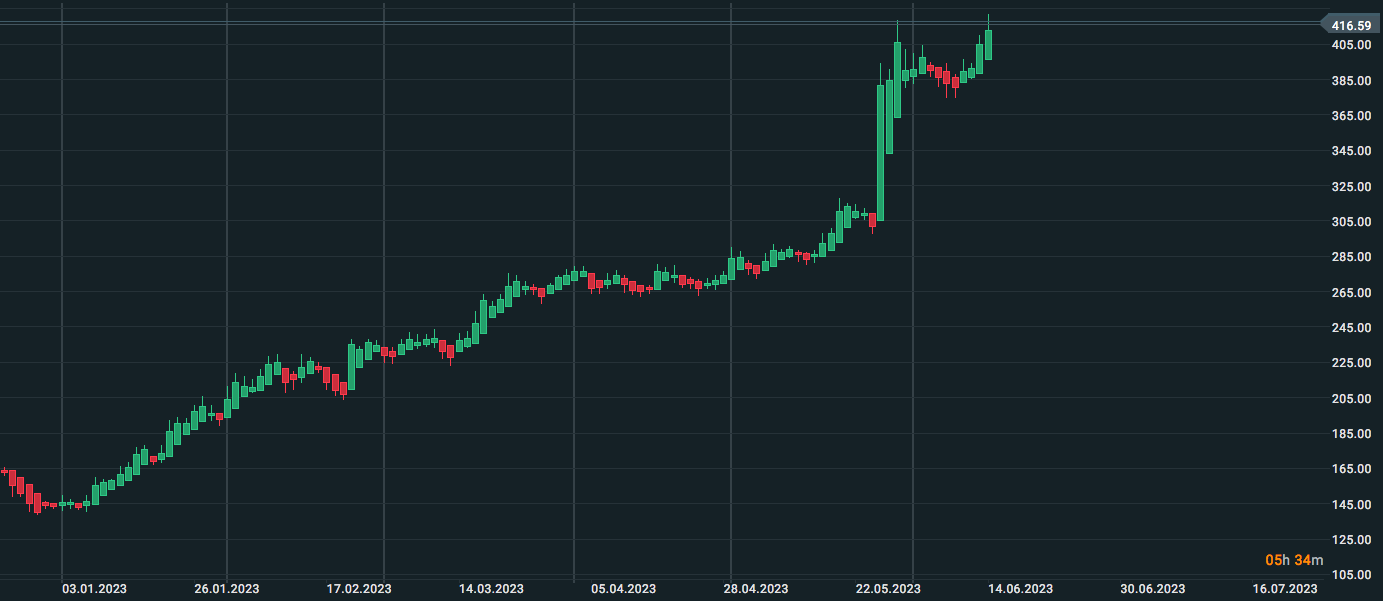
Task: Select the 16.07.2023 date on time axis
Action: pyautogui.click(x=1285, y=589)
